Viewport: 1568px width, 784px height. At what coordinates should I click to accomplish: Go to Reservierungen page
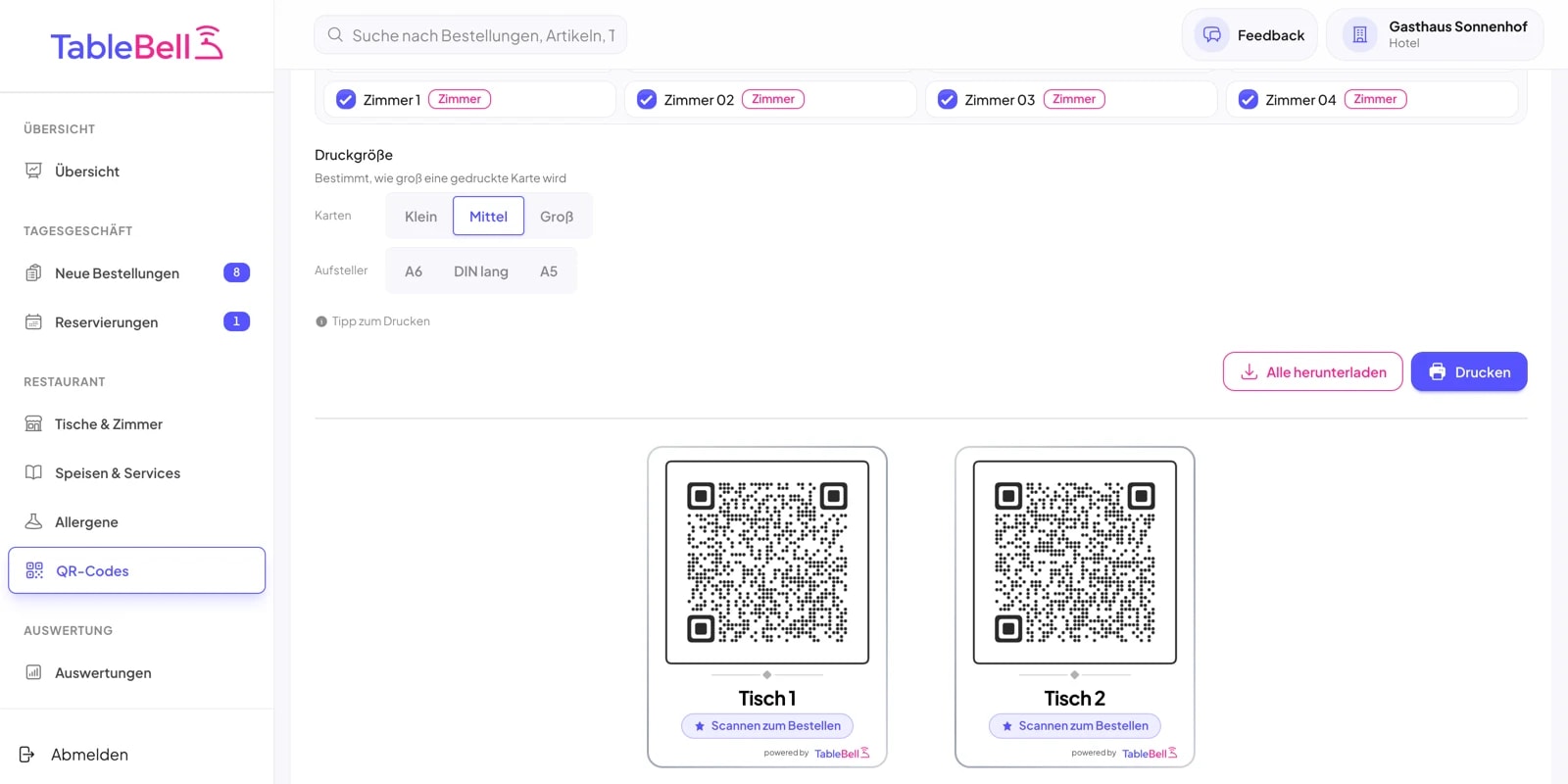(137, 321)
